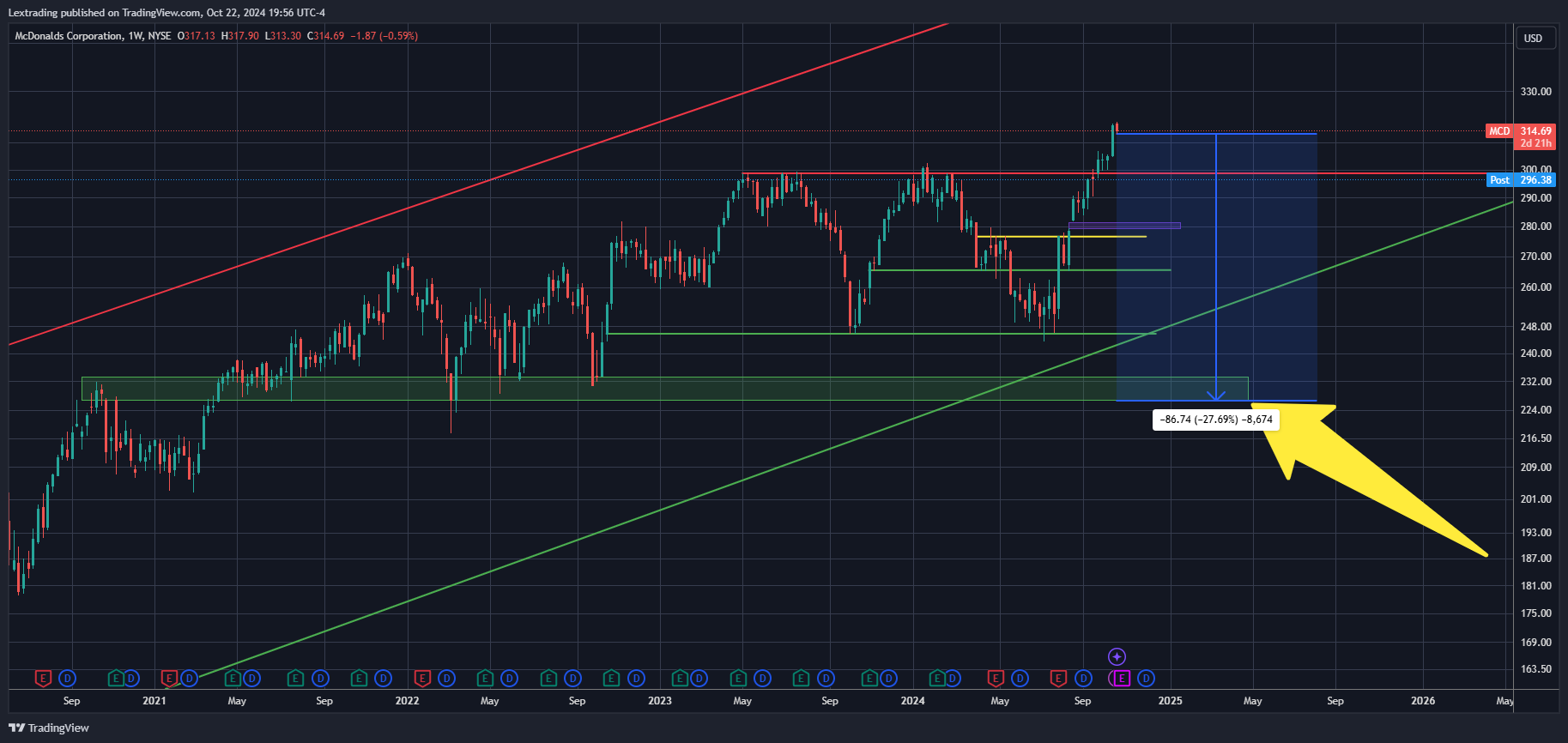Click the McDonalds Corporation symbol title

69,36
